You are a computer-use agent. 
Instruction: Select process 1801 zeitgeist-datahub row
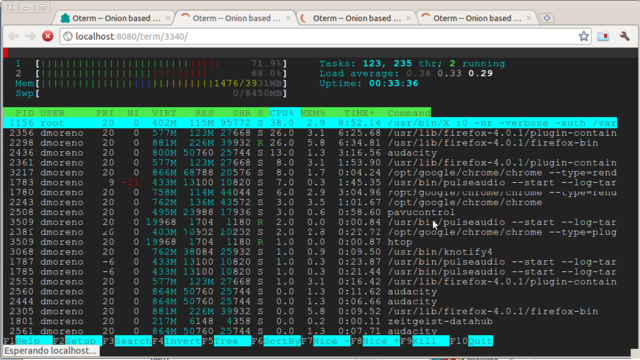click(x=310, y=321)
